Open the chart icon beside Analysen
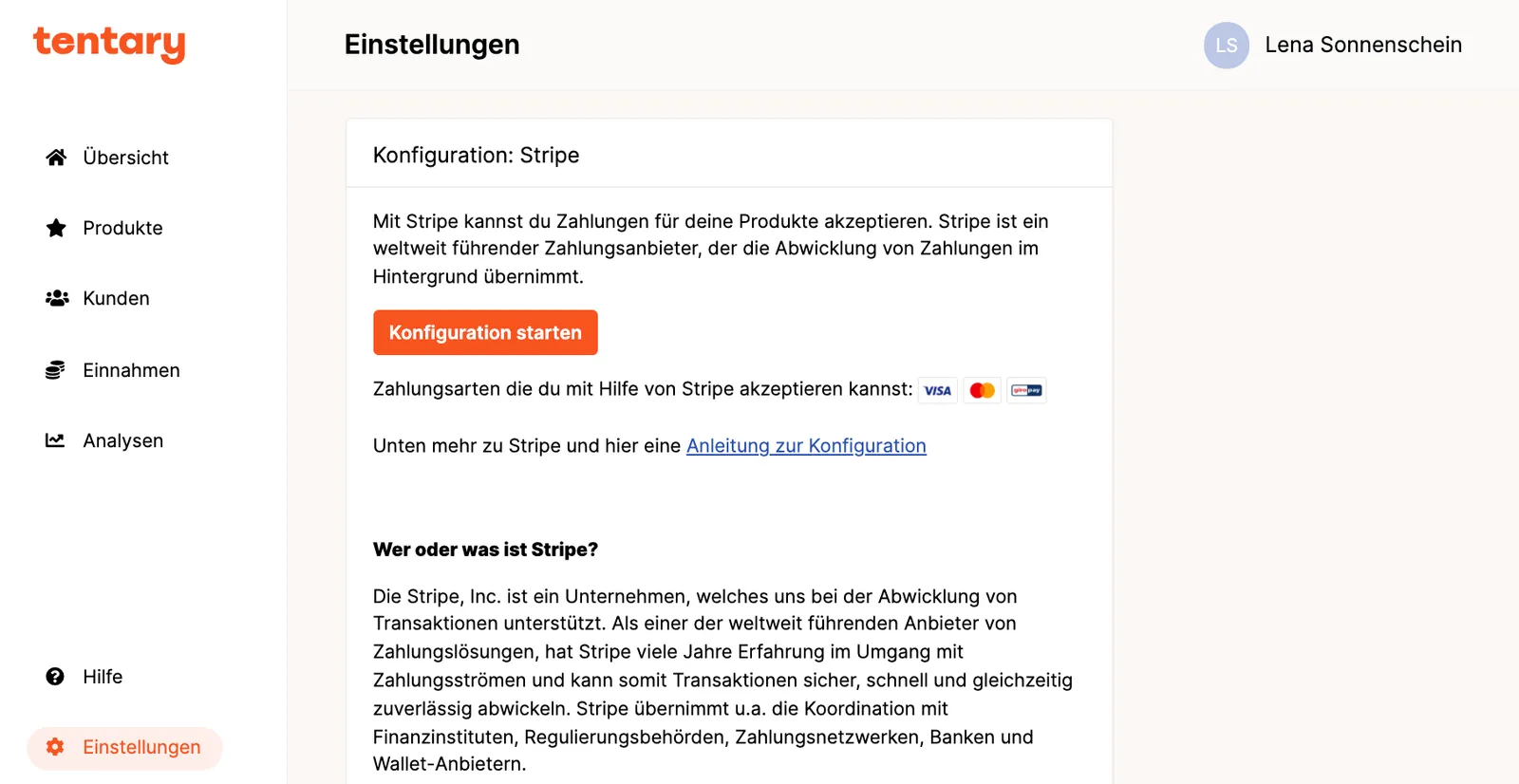1519x784 pixels. coord(55,440)
